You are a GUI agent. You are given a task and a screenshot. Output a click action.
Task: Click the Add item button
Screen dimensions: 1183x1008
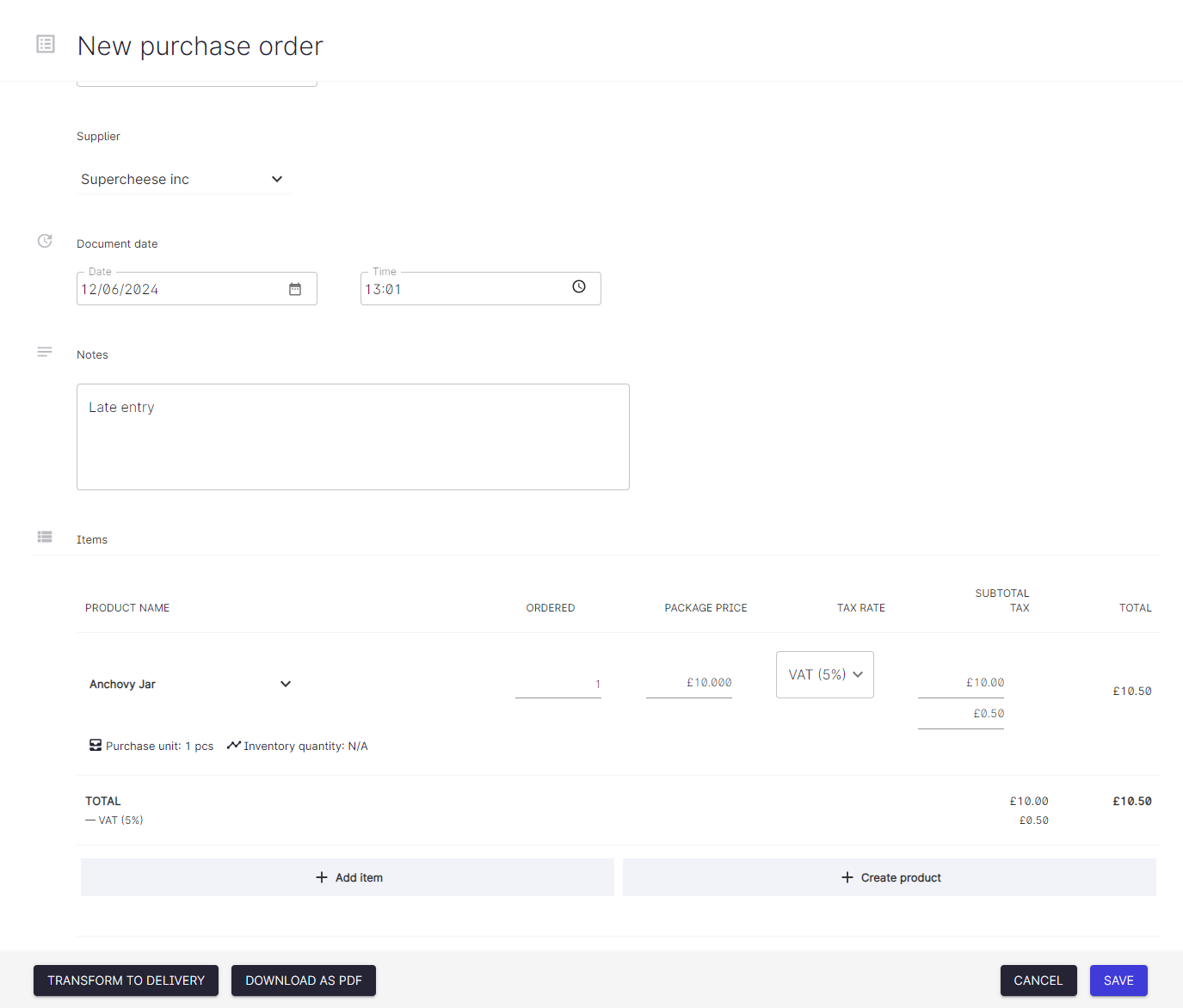348,876
